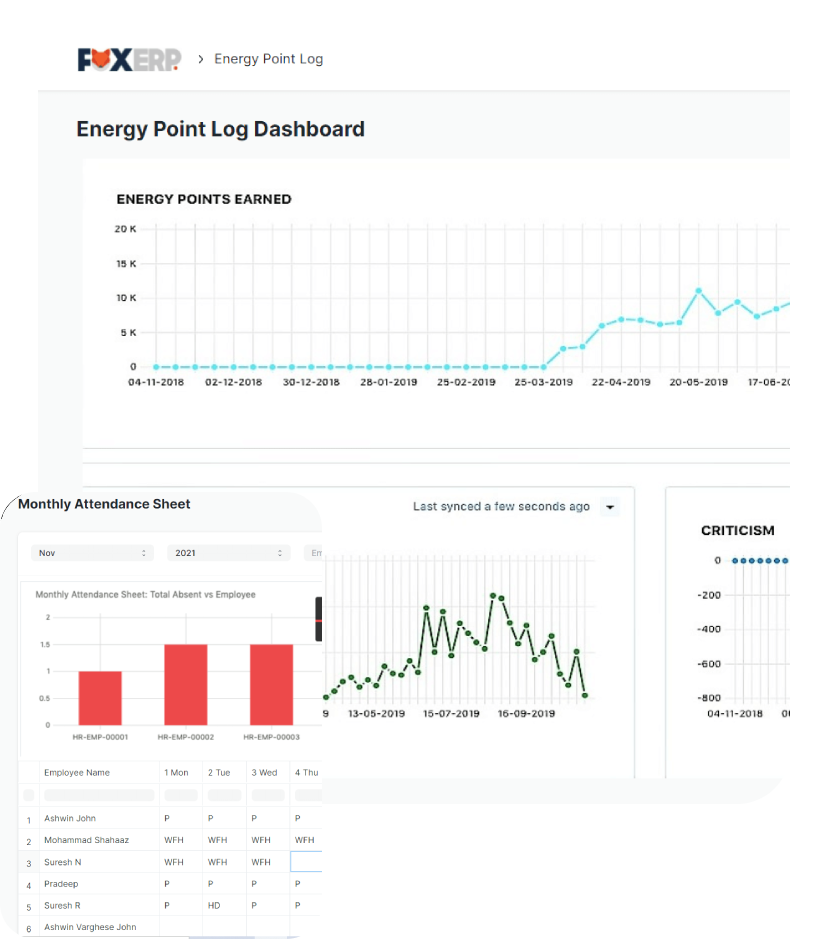Click the HD cell in the Suresh R row
823x939 pixels.
click(214, 906)
